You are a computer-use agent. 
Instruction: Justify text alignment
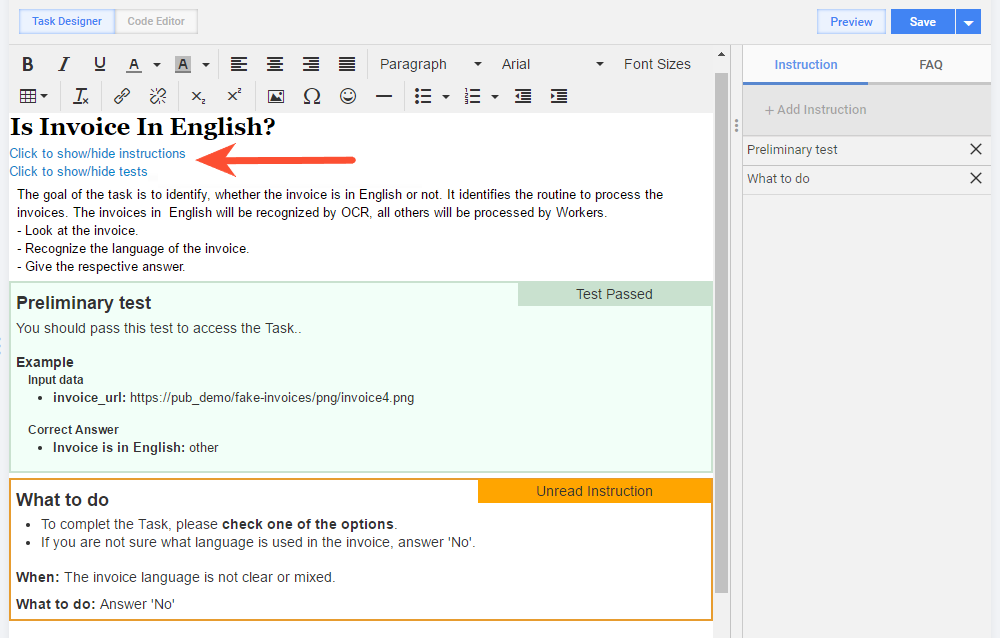[x=347, y=64]
